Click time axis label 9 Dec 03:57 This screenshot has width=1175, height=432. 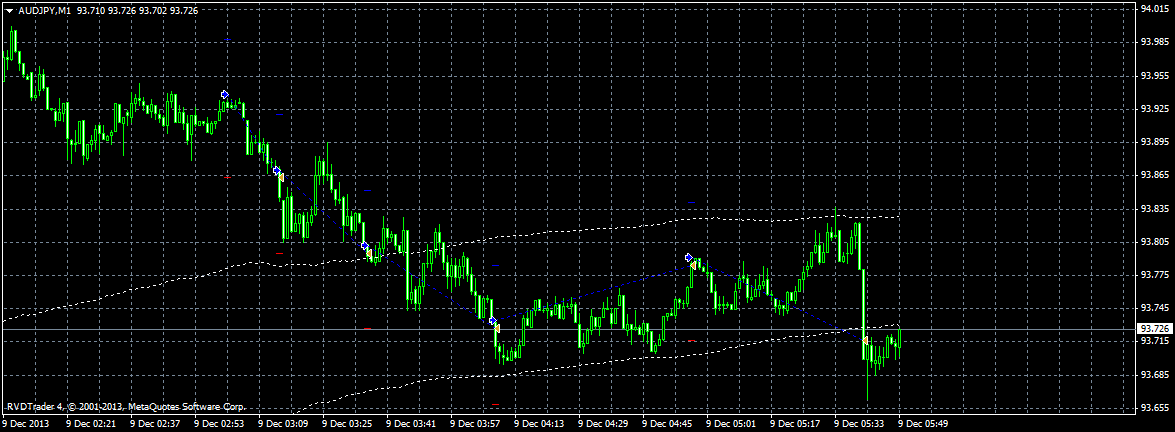click(x=477, y=424)
